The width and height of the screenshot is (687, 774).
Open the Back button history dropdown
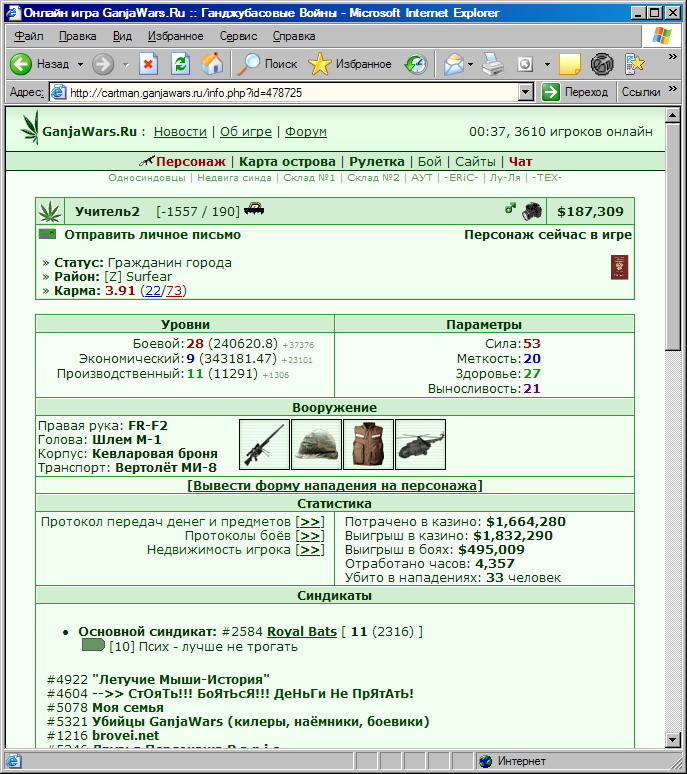[x=80, y=64]
